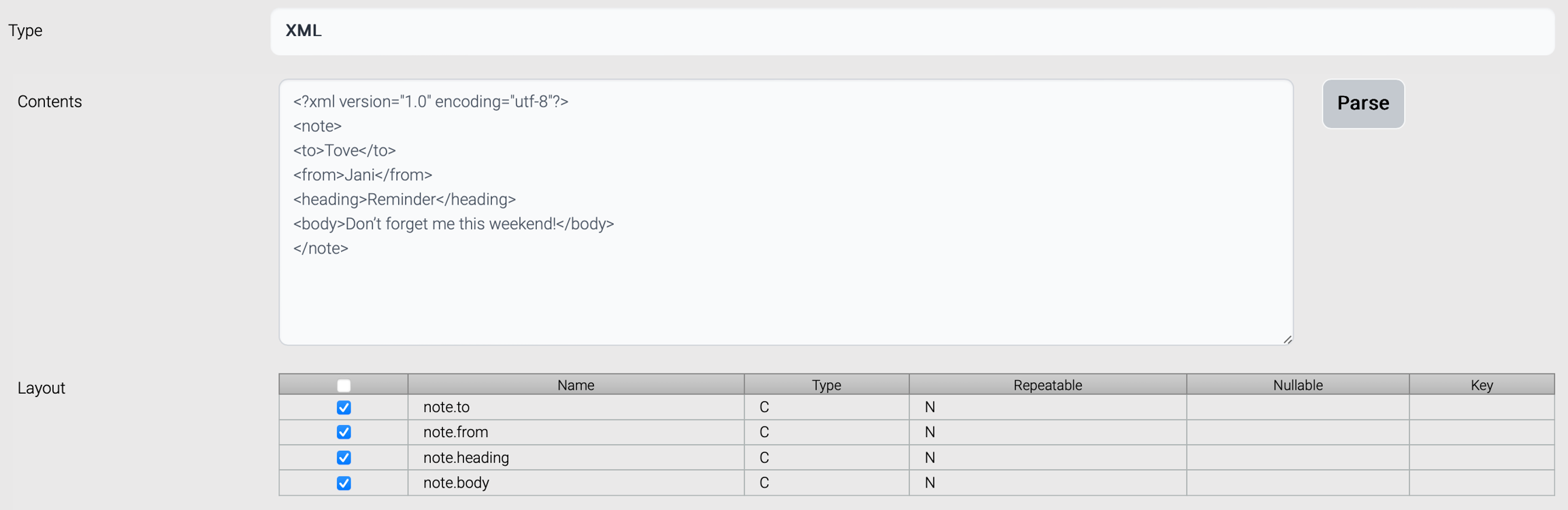Select the Repeatable column header
Screen dimensions: 1568x510
pos(1047,385)
